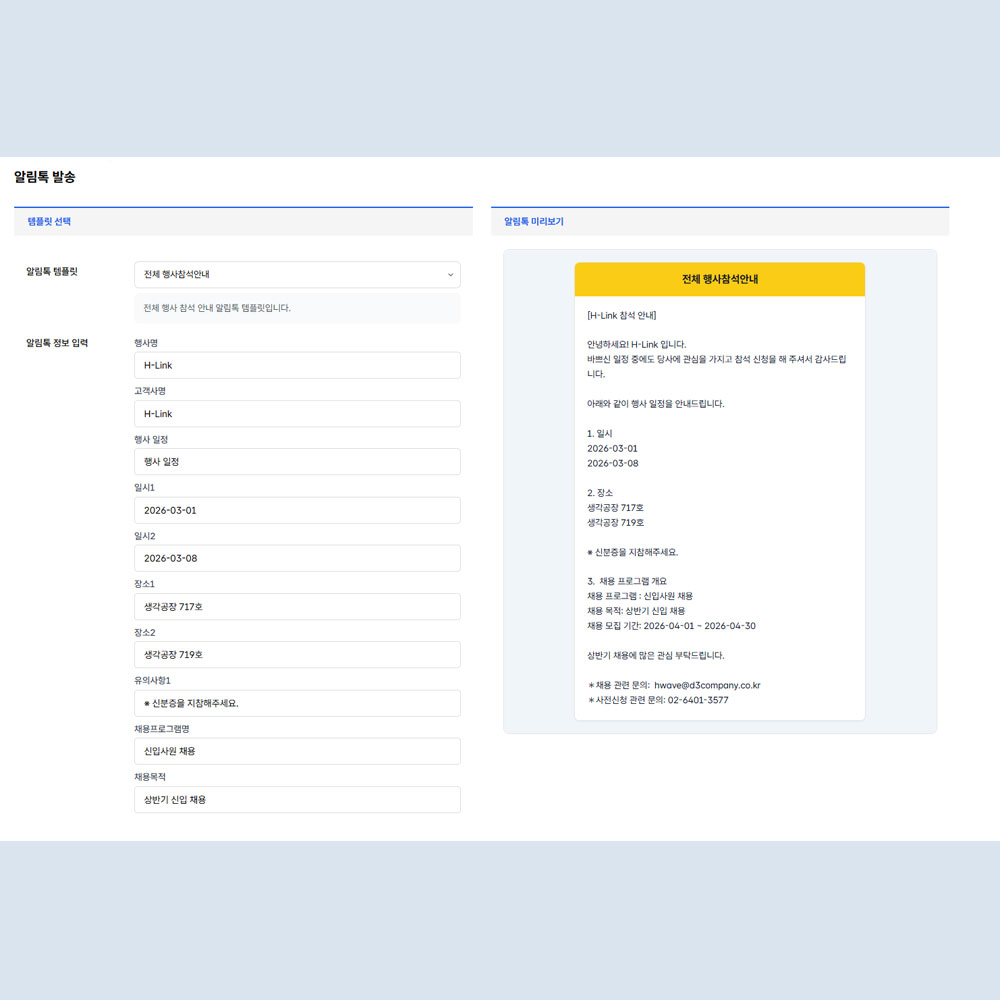Select the 일시1 field with 2026-03-01

[x=297, y=510]
